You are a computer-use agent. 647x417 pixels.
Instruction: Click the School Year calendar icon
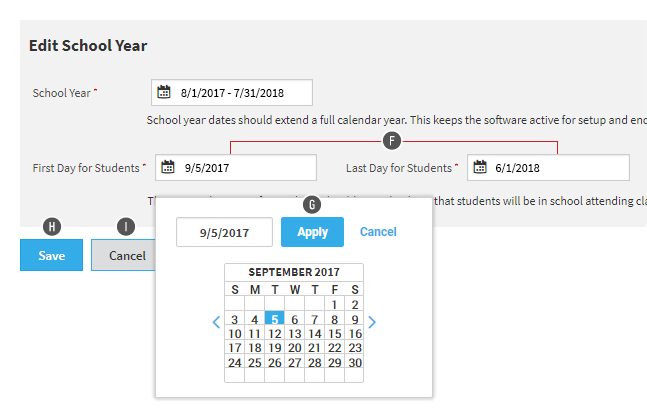point(163,93)
